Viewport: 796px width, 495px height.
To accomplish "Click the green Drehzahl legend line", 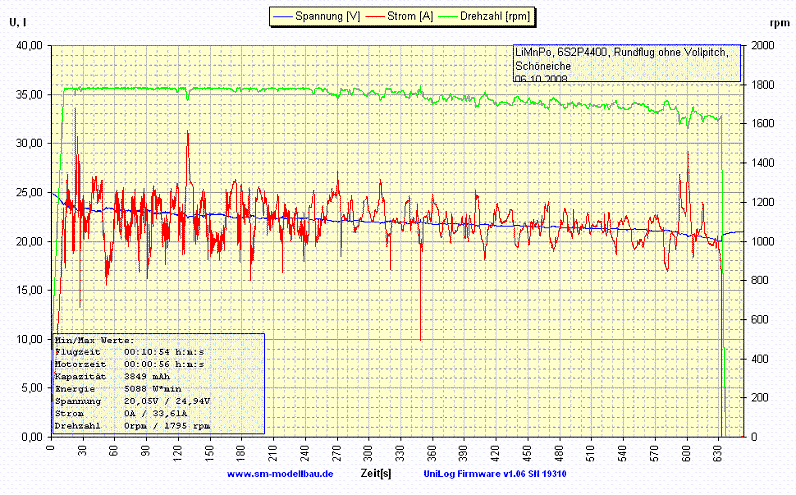I will [x=447, y=17].
